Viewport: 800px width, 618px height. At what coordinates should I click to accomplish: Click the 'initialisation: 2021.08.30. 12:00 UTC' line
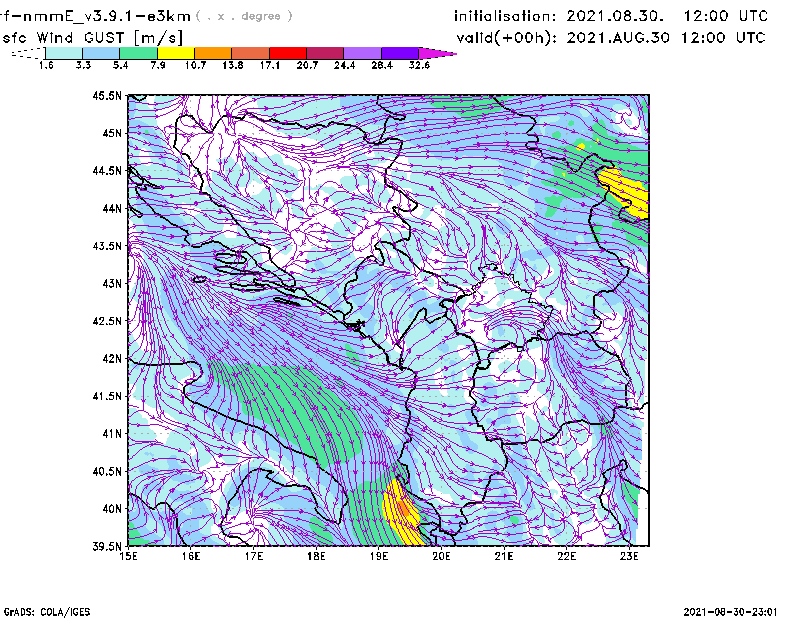tap(611, 16)
